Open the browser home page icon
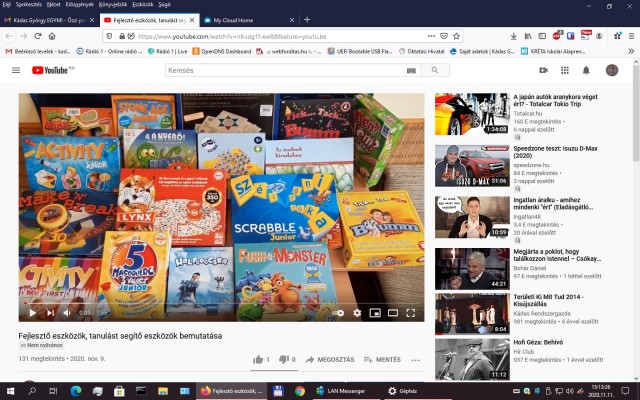640x400 pixels. coord(52,36)
